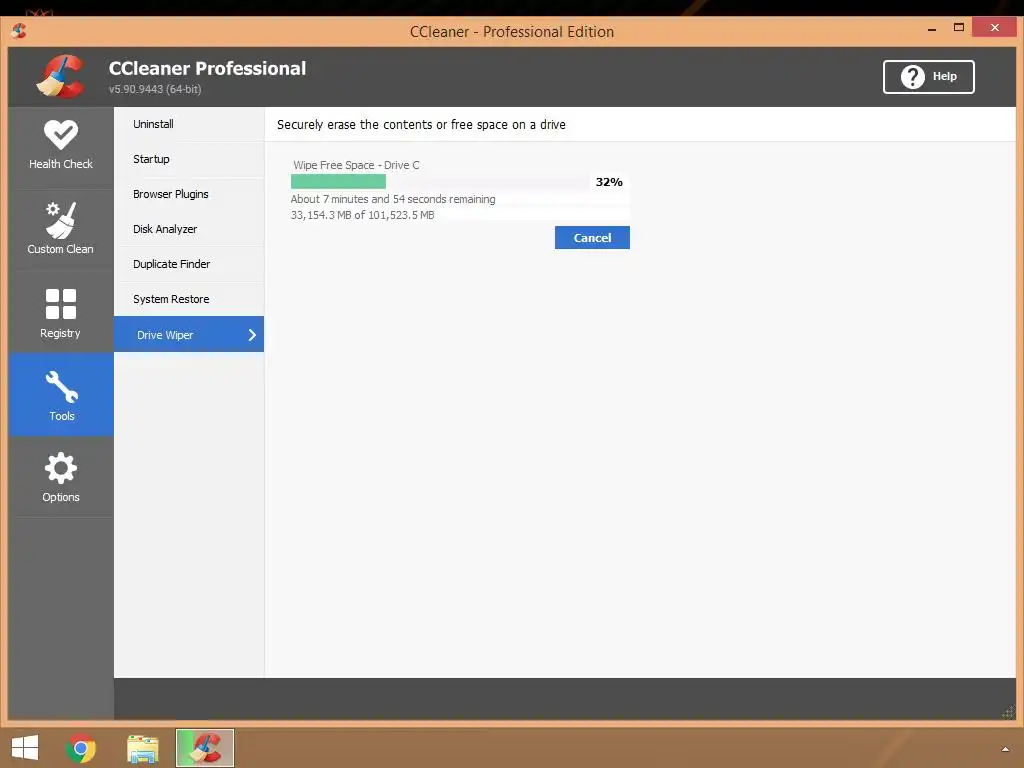Click 'Wipe Free Space - Drive C' label
Image resolution: width=1024 pixels, height=768 pixels.
pyautogui.click(x=356, y=165)
